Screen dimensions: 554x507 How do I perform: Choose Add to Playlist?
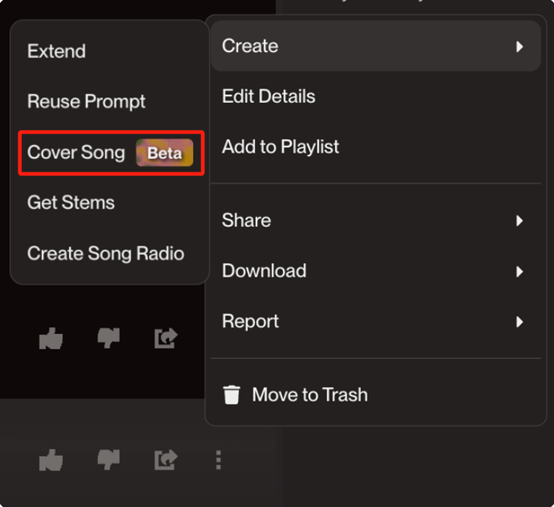point(281,147)
